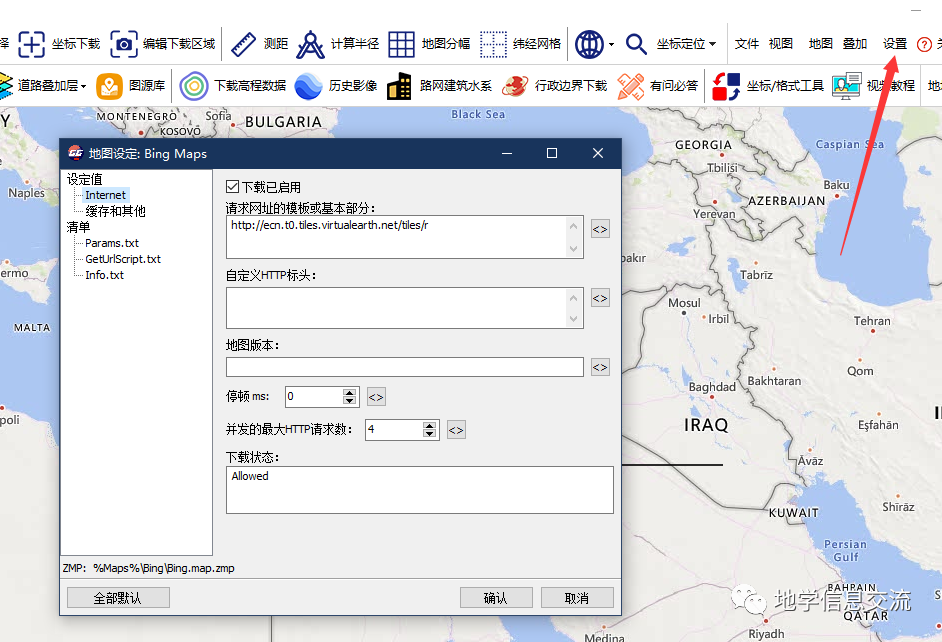Click the 取消 button

[577, 598]
